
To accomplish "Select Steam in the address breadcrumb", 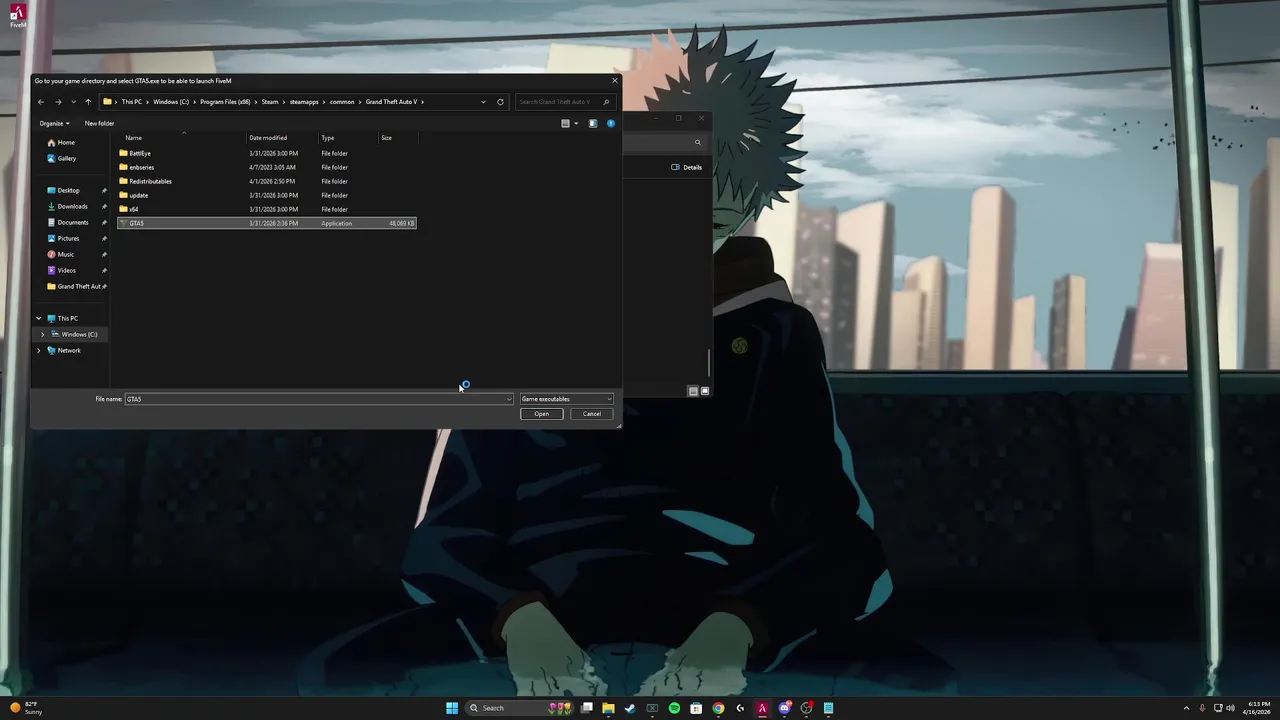I will [x=270, y=102].
